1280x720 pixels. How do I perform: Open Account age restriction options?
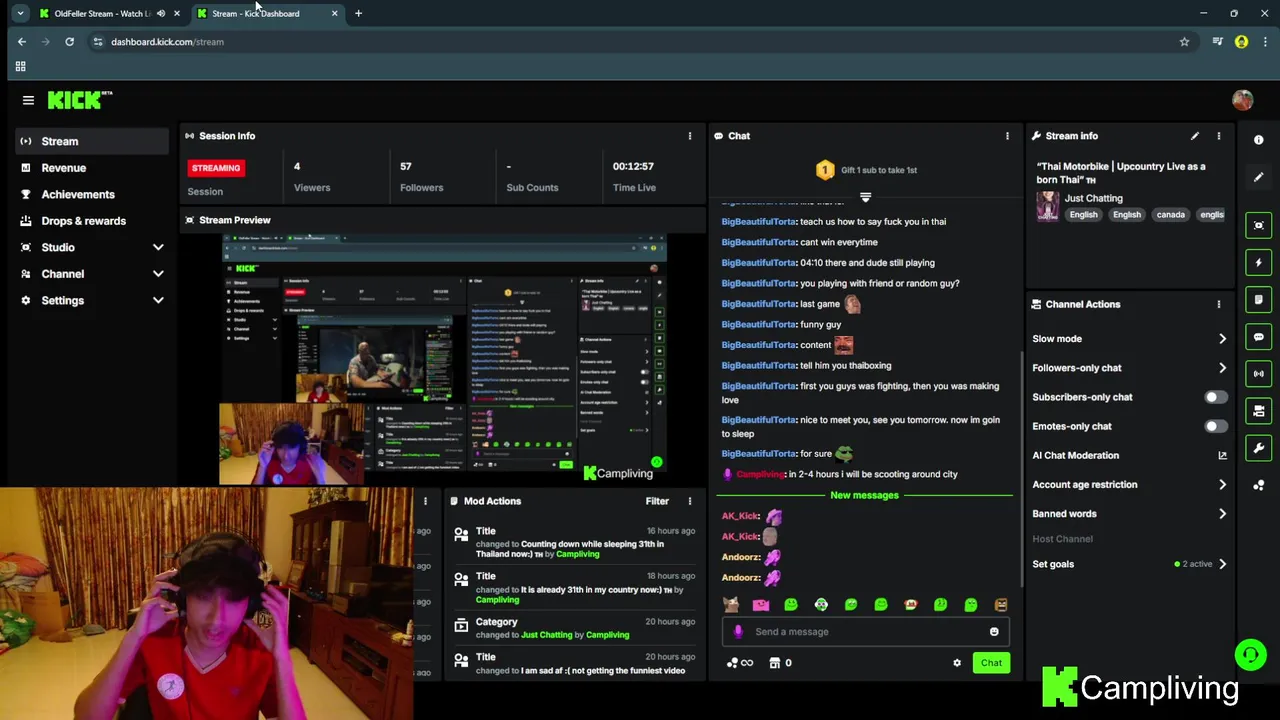click(x=1129, y=485)
